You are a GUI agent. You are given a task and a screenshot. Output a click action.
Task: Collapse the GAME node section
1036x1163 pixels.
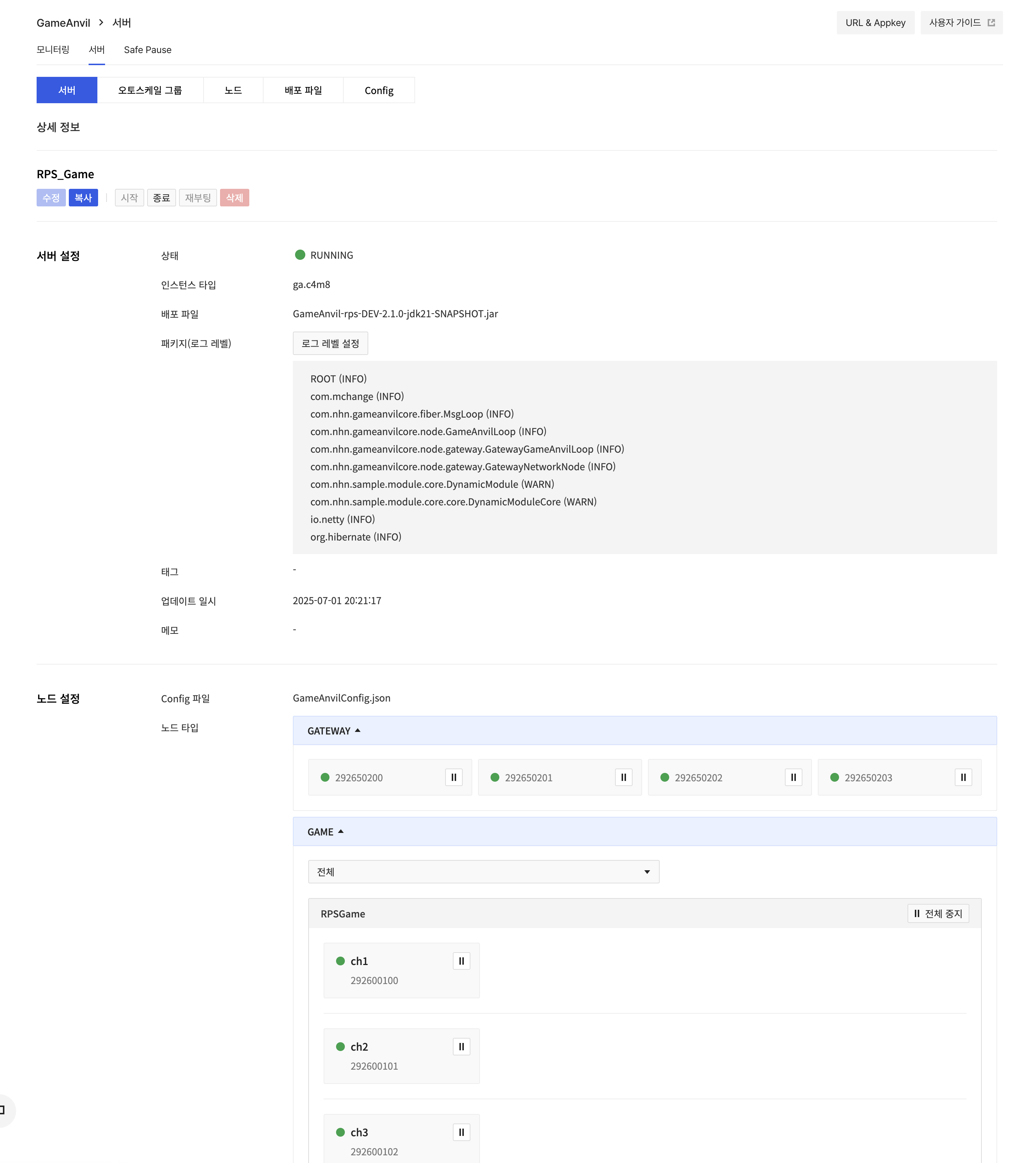pos(325,832)
